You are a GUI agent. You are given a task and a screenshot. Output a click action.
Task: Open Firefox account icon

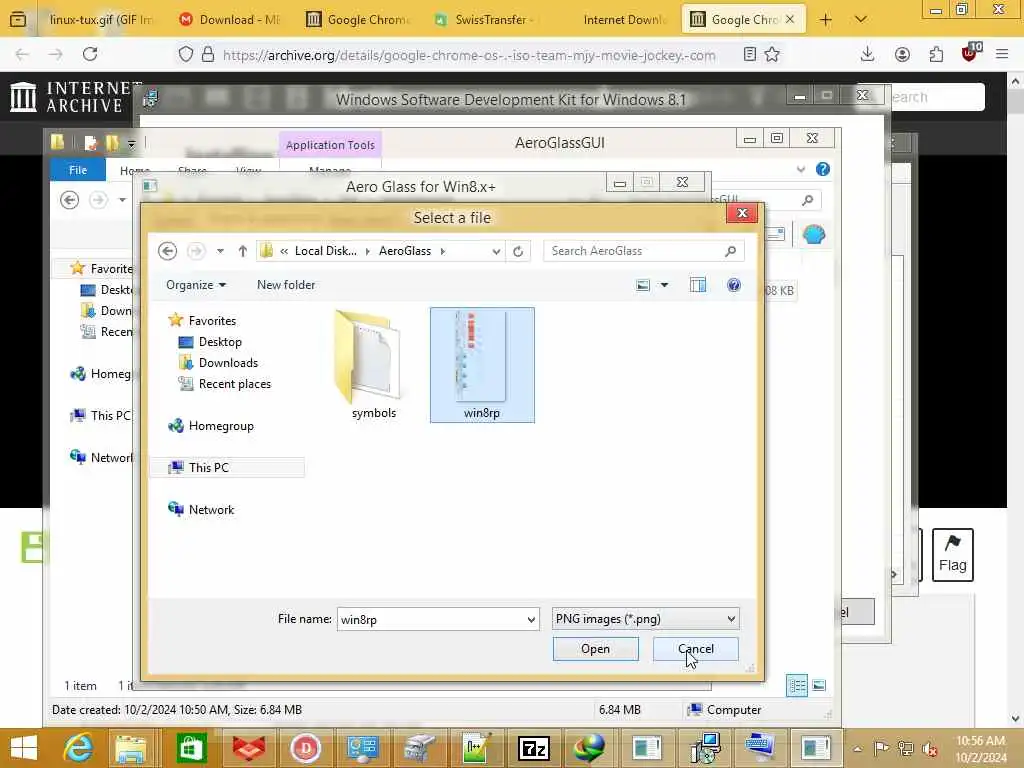click(x=902, y=55)
